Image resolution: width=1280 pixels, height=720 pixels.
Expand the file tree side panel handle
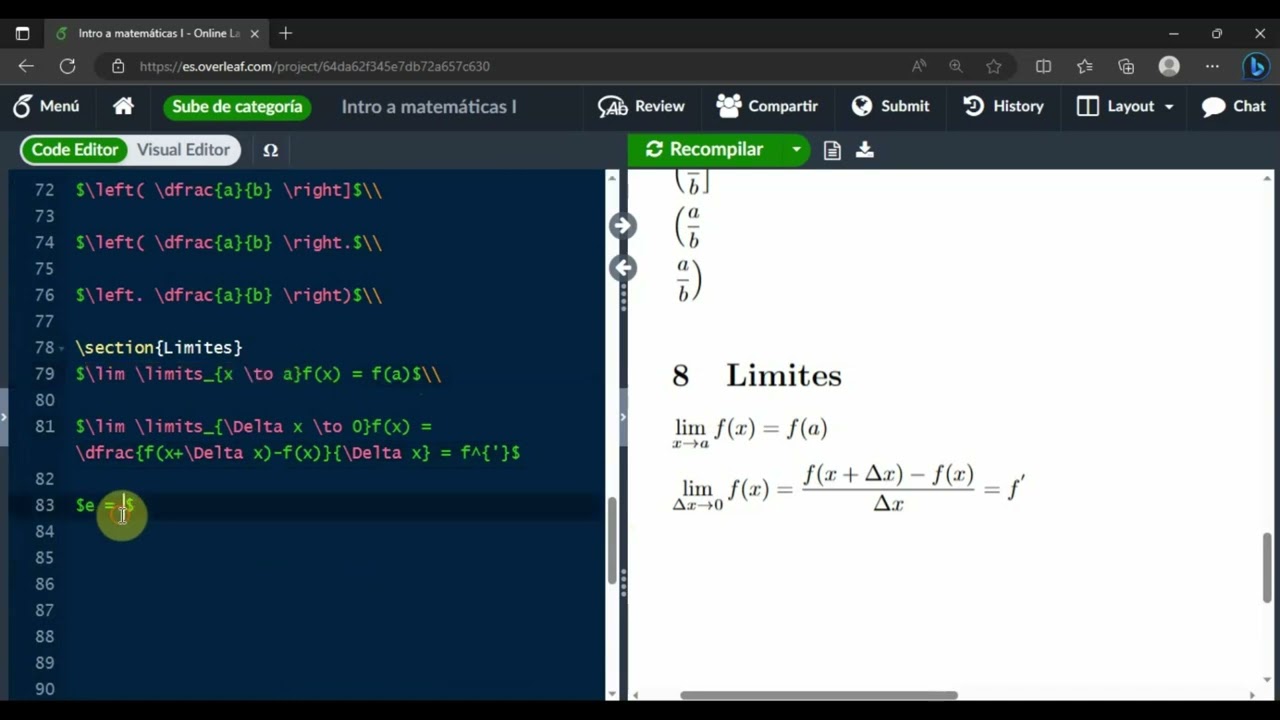tap(4, 415)
